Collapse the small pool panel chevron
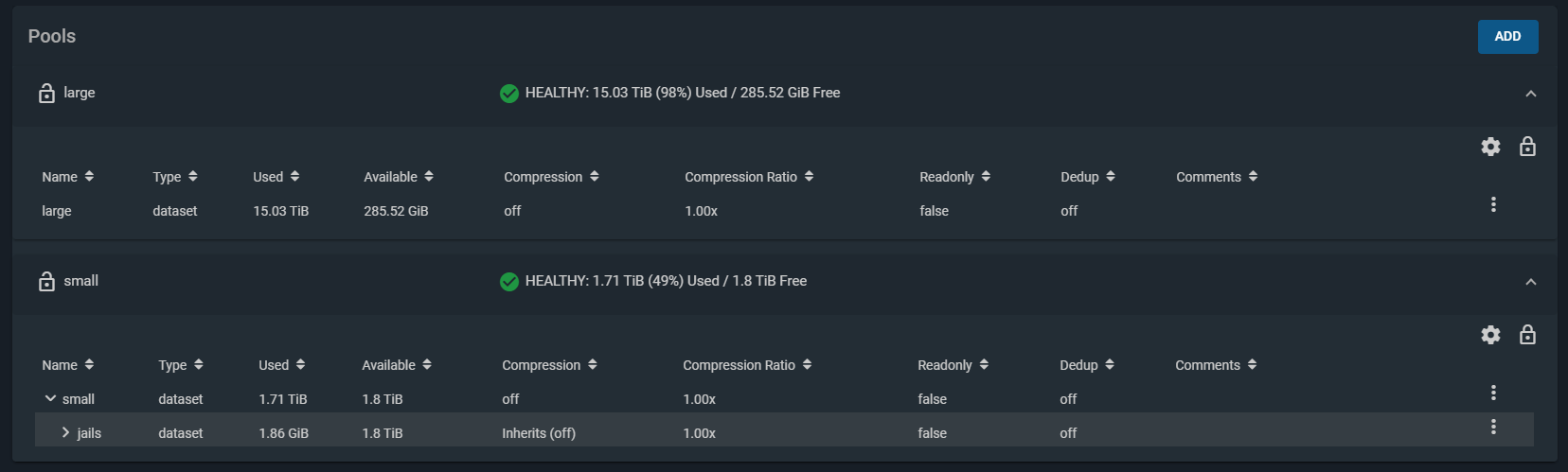 [1531, 282]
